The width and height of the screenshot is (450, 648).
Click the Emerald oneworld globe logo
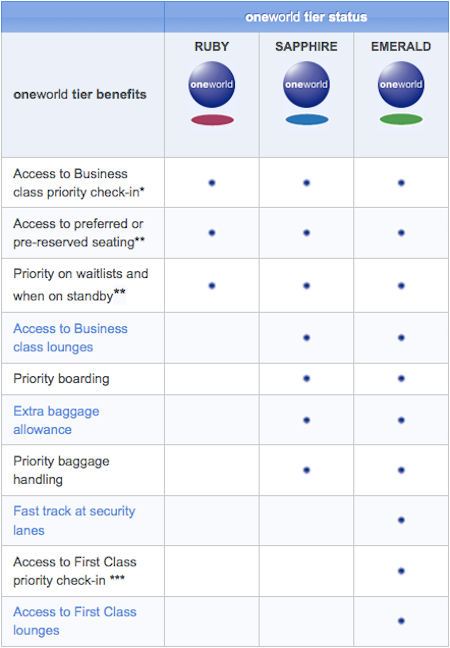[401, 84]
